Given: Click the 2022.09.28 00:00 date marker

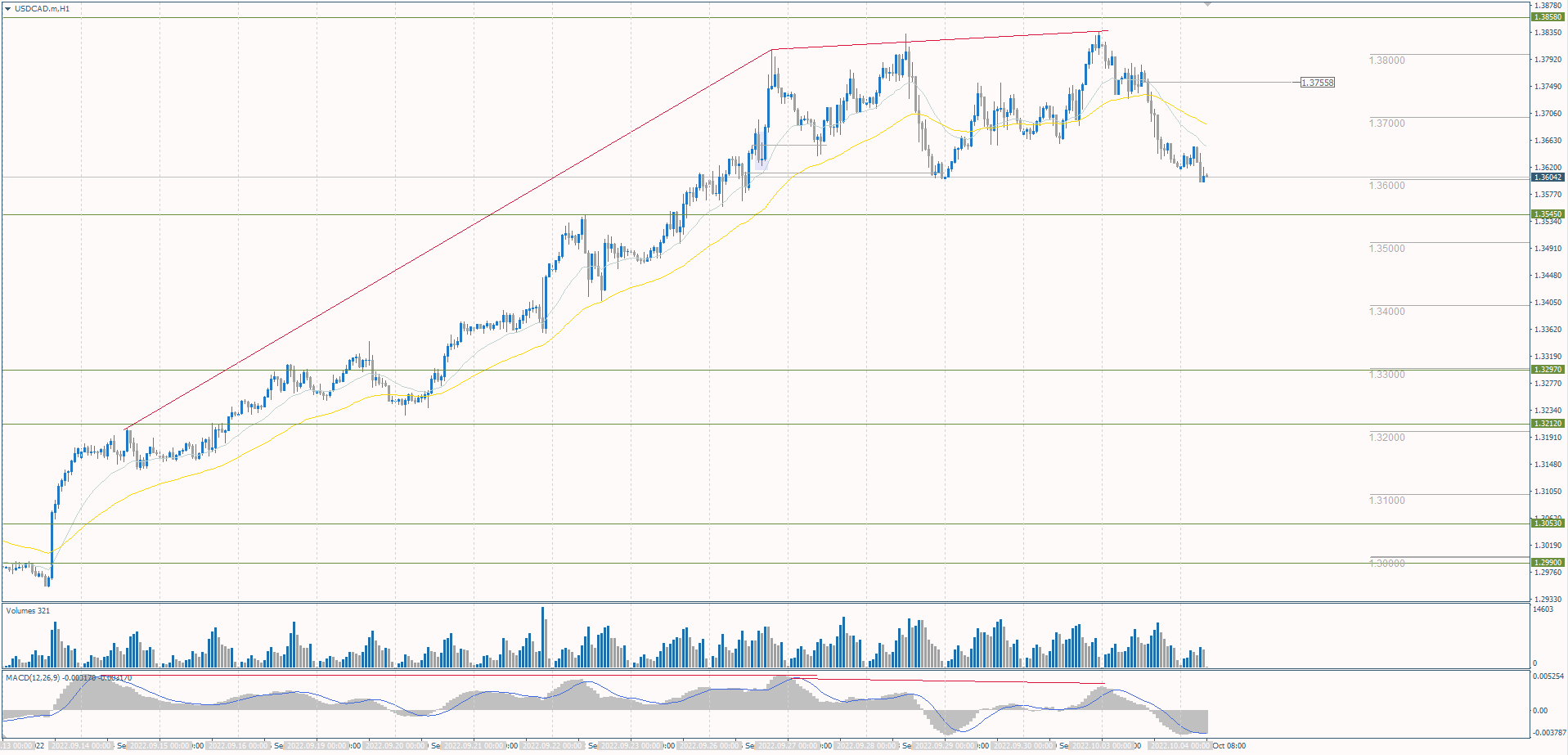Looking at the screenshot, I should (x=866, y=746).
